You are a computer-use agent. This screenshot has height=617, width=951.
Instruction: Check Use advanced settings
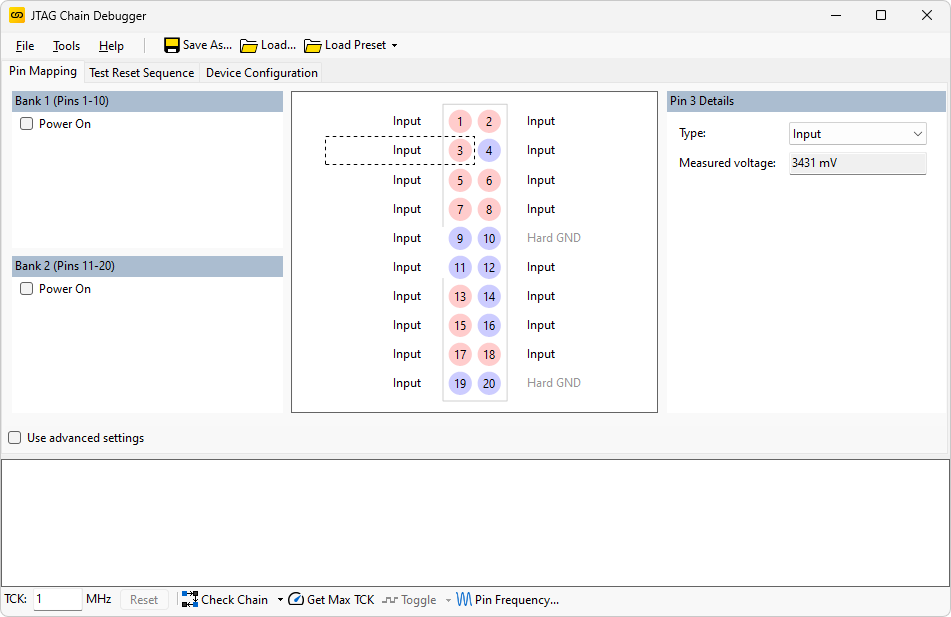click(15, 438)
